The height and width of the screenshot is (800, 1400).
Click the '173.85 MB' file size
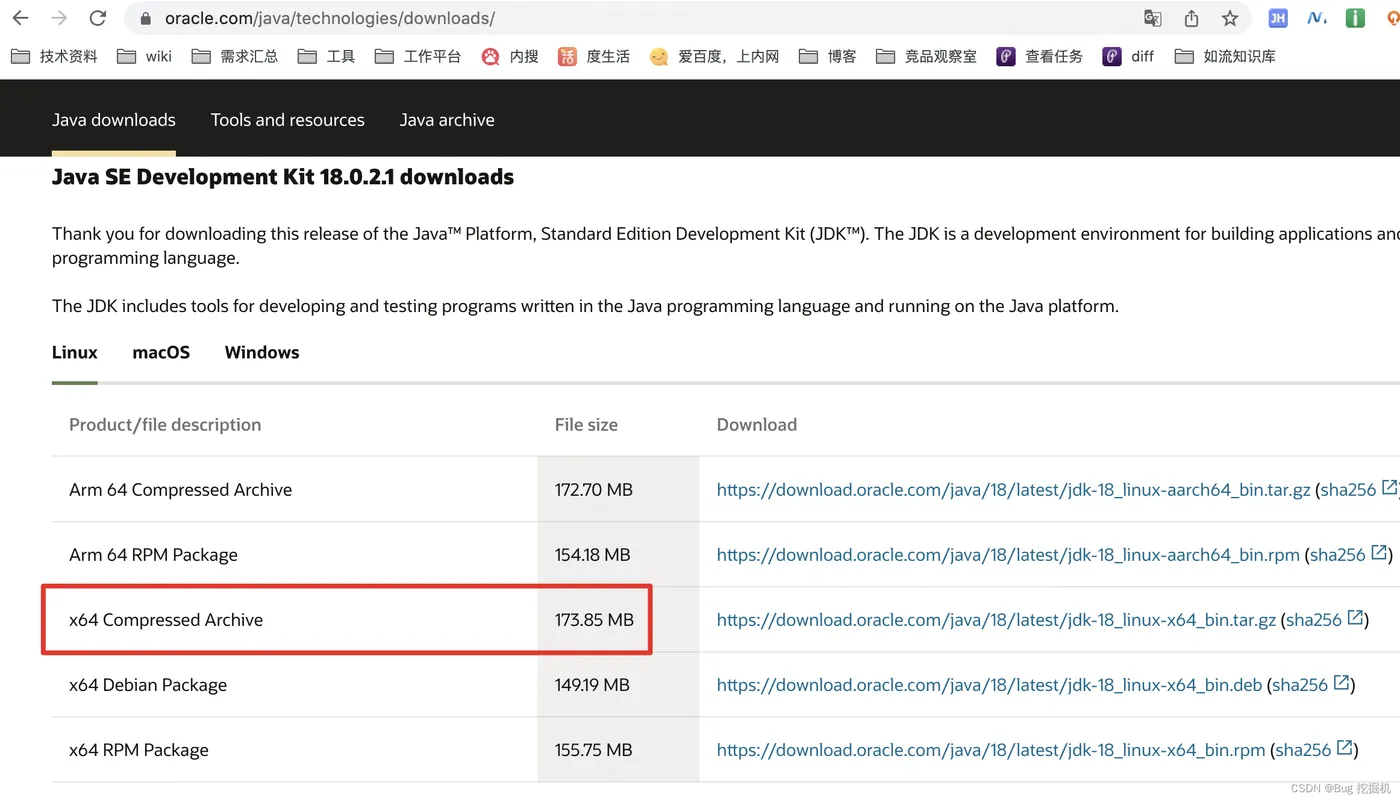(x=595, y=620)
